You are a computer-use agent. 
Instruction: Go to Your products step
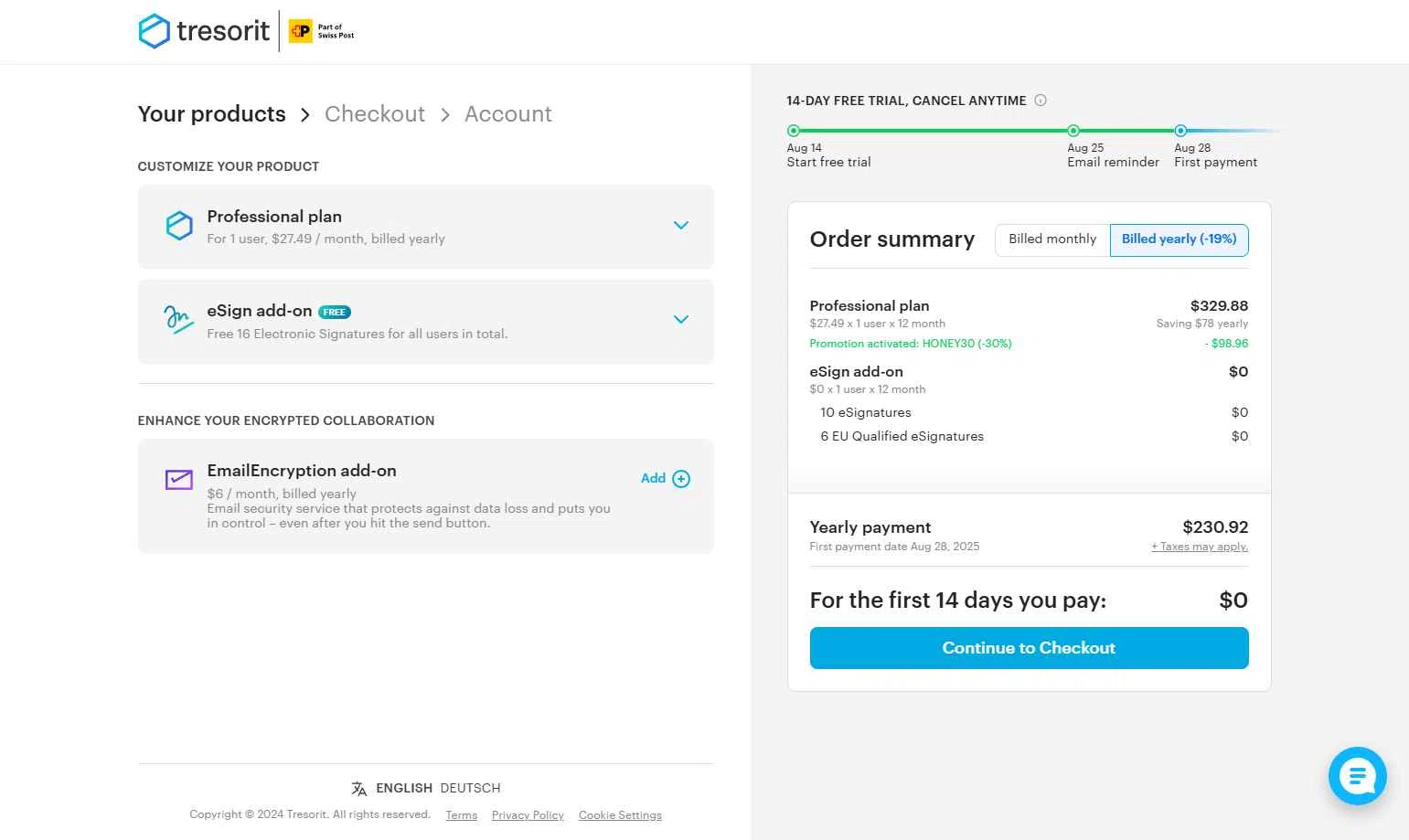(212, 114)
